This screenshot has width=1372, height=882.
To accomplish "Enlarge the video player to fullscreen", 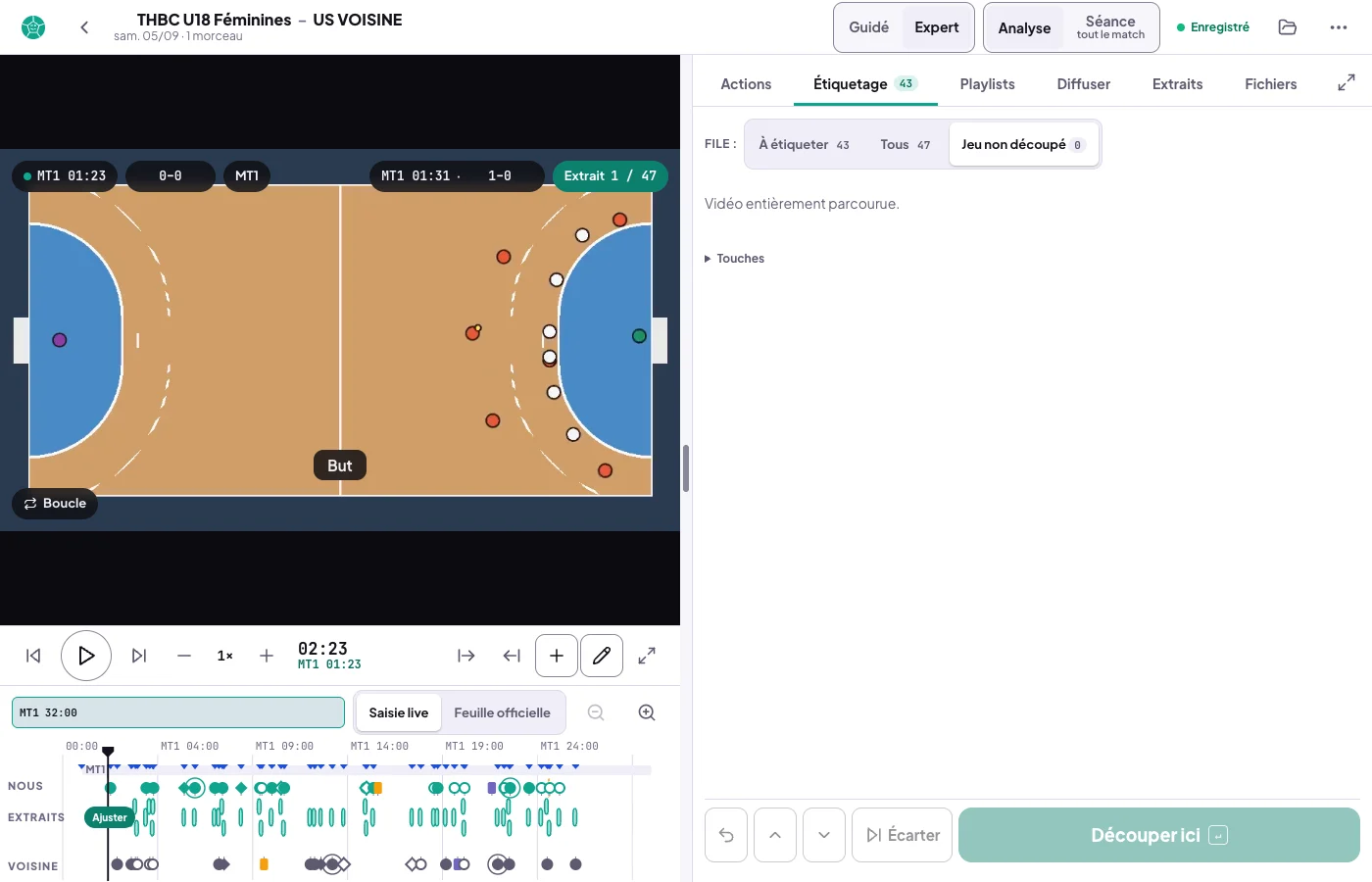I will 647,656.
